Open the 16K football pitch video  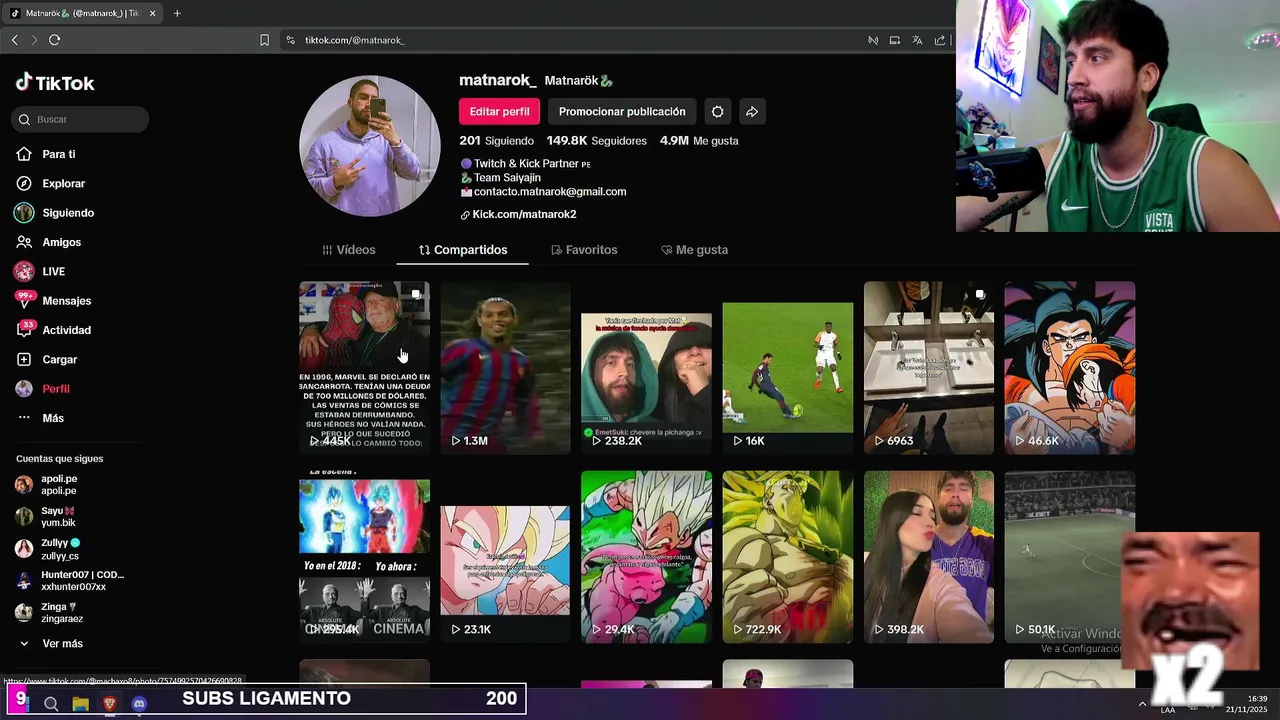tap(788, 368)
